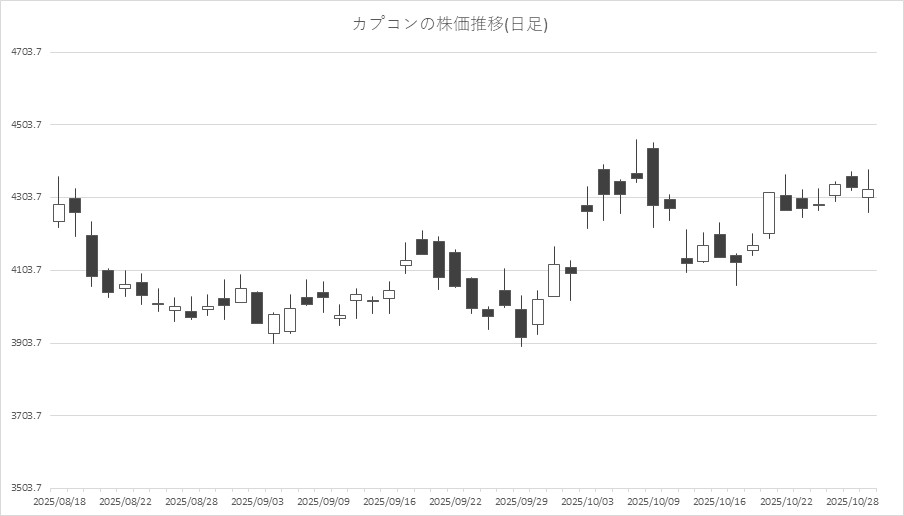Select the 3503.7 bottom axis value

pyautogui.click(x=26, y=488)
